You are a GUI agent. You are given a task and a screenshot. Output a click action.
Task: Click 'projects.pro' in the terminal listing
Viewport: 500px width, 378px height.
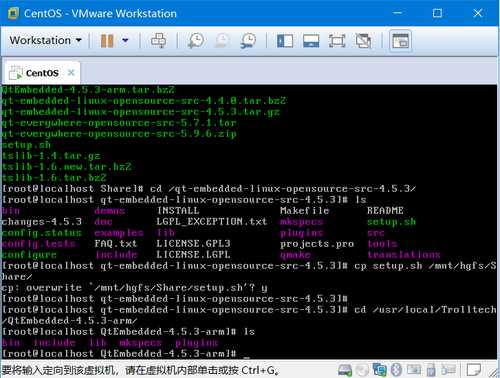coord(317,244)
